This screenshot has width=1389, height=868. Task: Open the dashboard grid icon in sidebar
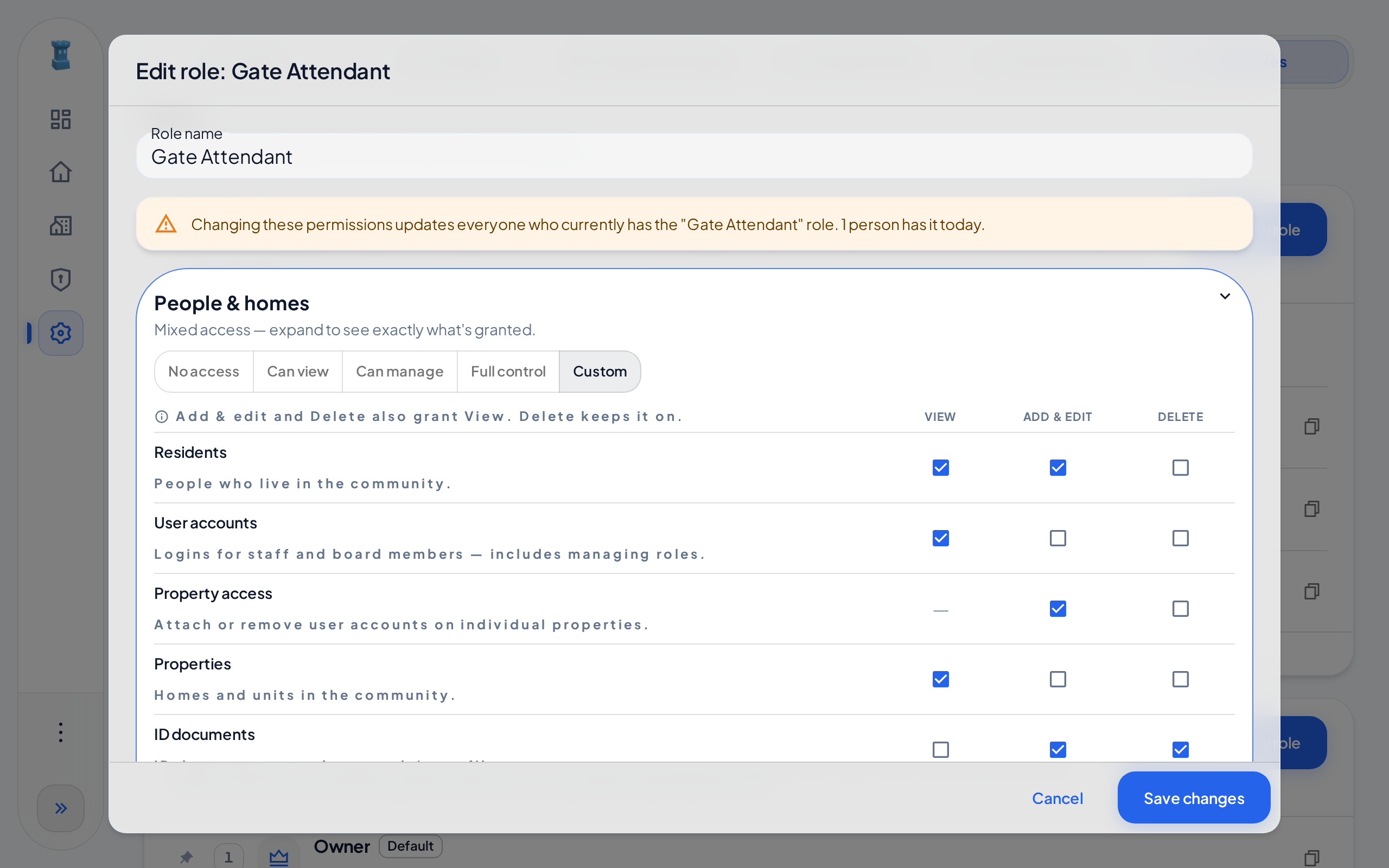(61, 119)
